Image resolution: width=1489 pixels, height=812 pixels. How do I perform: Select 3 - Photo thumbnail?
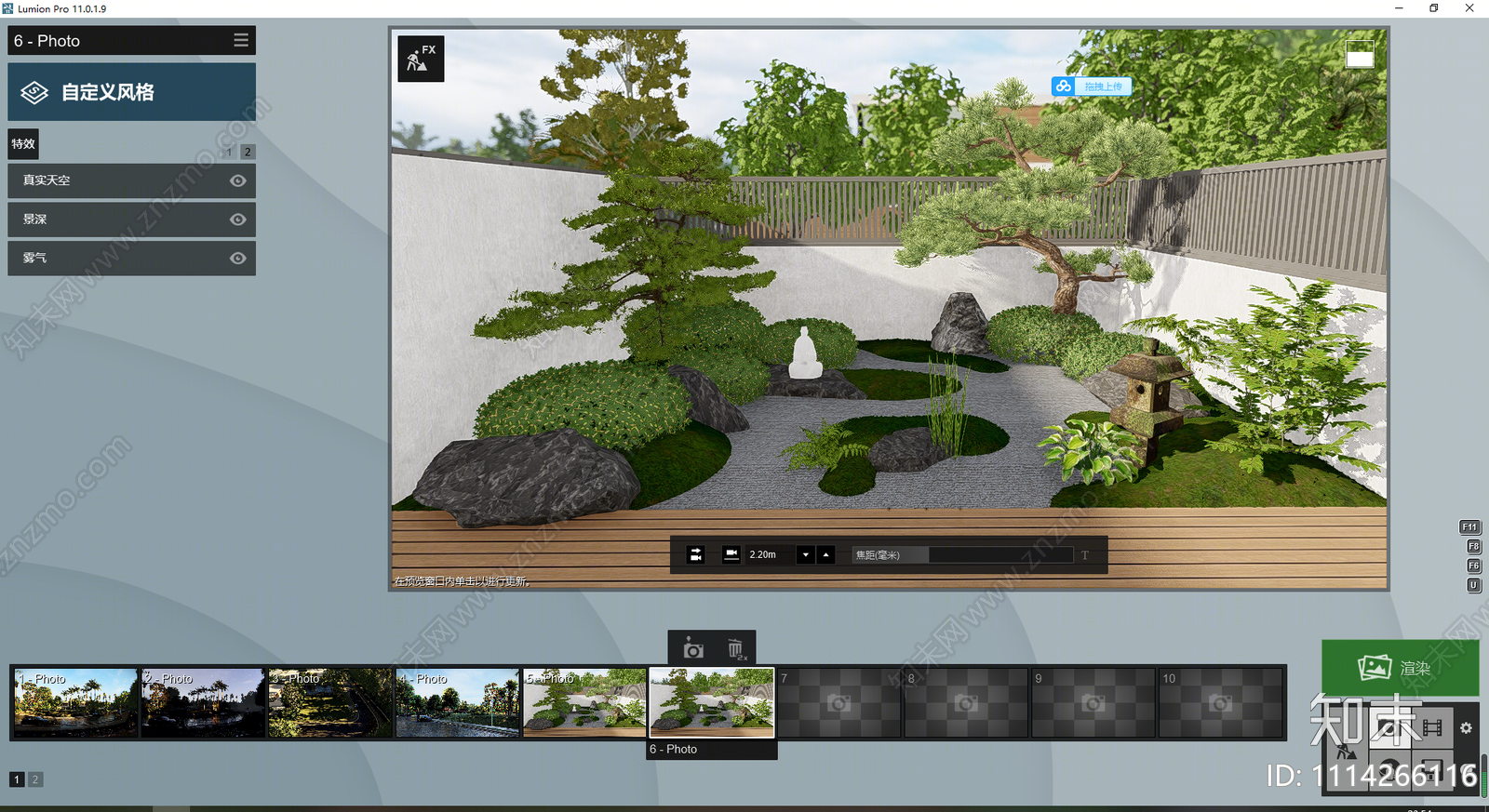point(330,703)
